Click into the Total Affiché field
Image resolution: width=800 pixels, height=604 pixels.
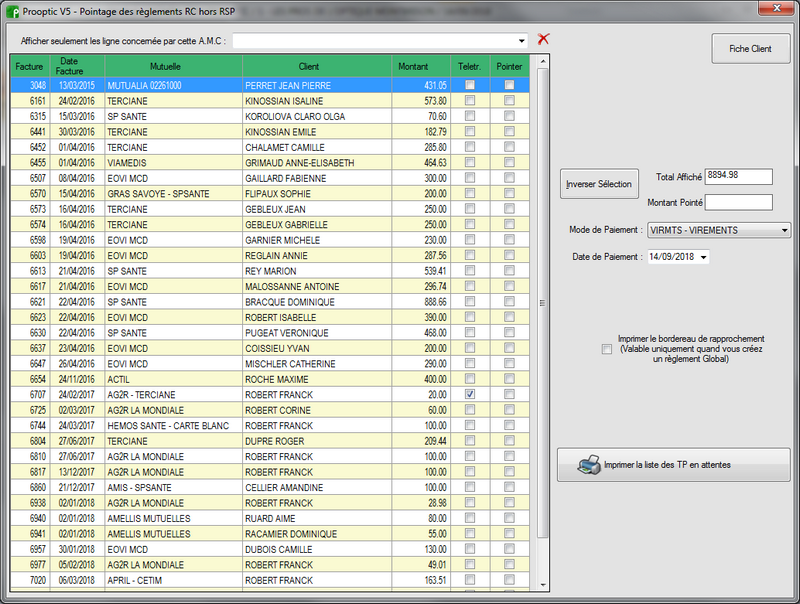(x=738, y=177)
